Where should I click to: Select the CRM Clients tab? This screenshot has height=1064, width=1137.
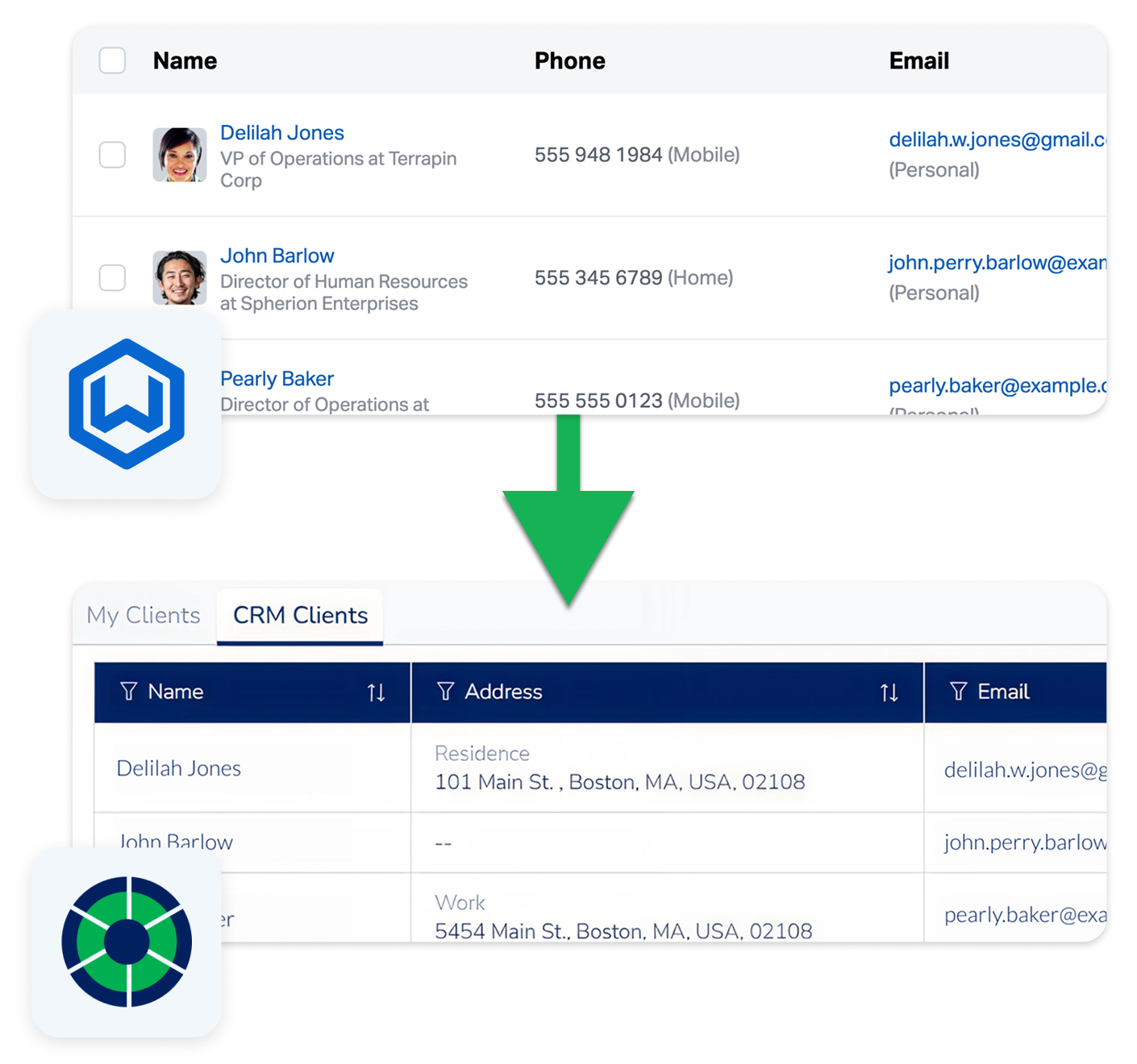click(300, 615)
